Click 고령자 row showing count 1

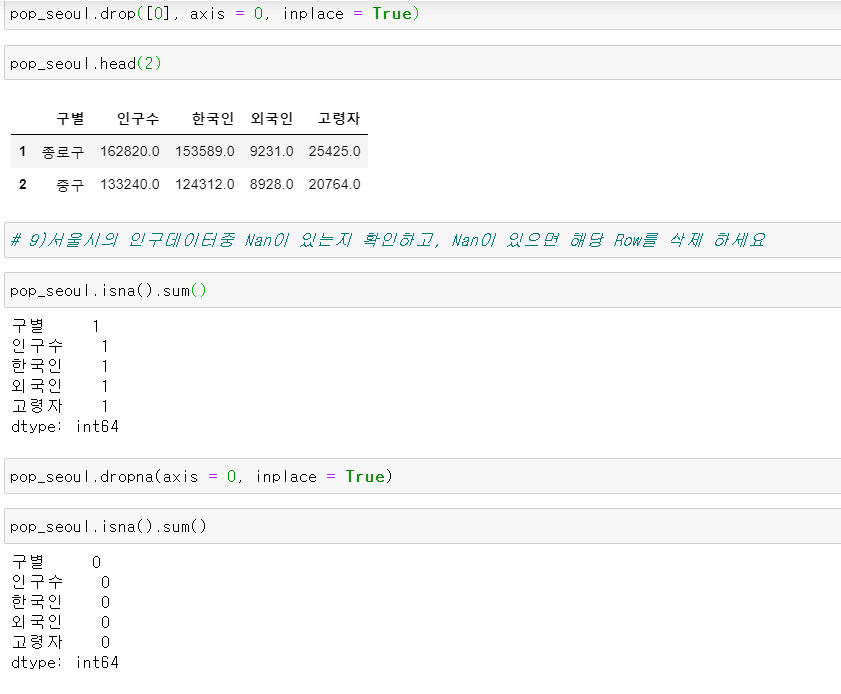coord(60,406)
